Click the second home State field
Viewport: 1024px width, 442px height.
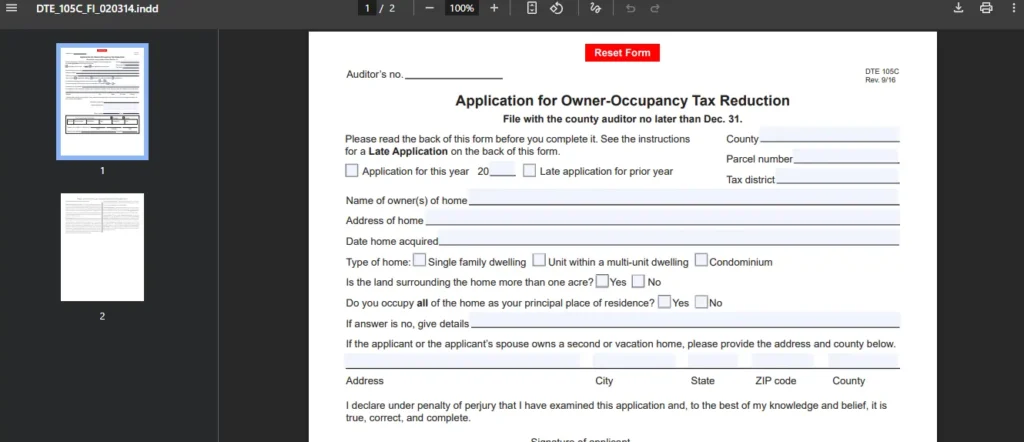(712, 360)
